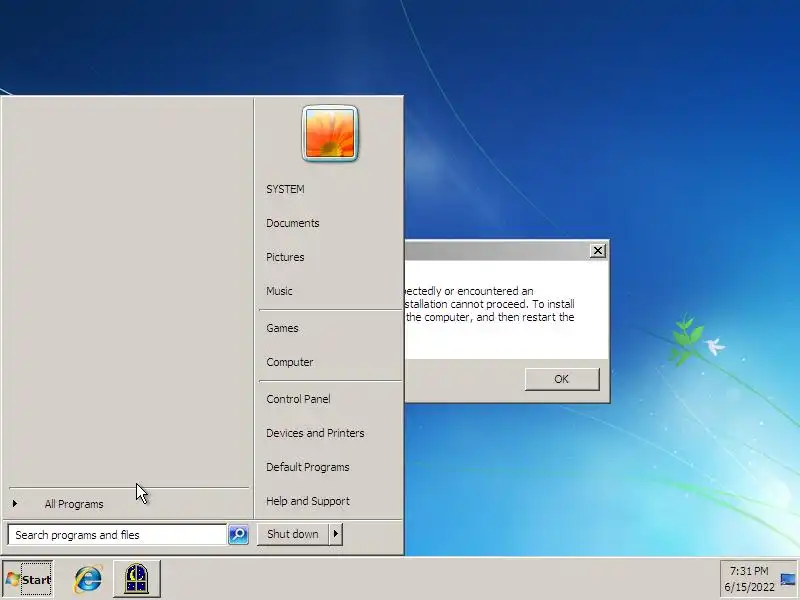Click OK in the error dialog

[x=562, y=379]
